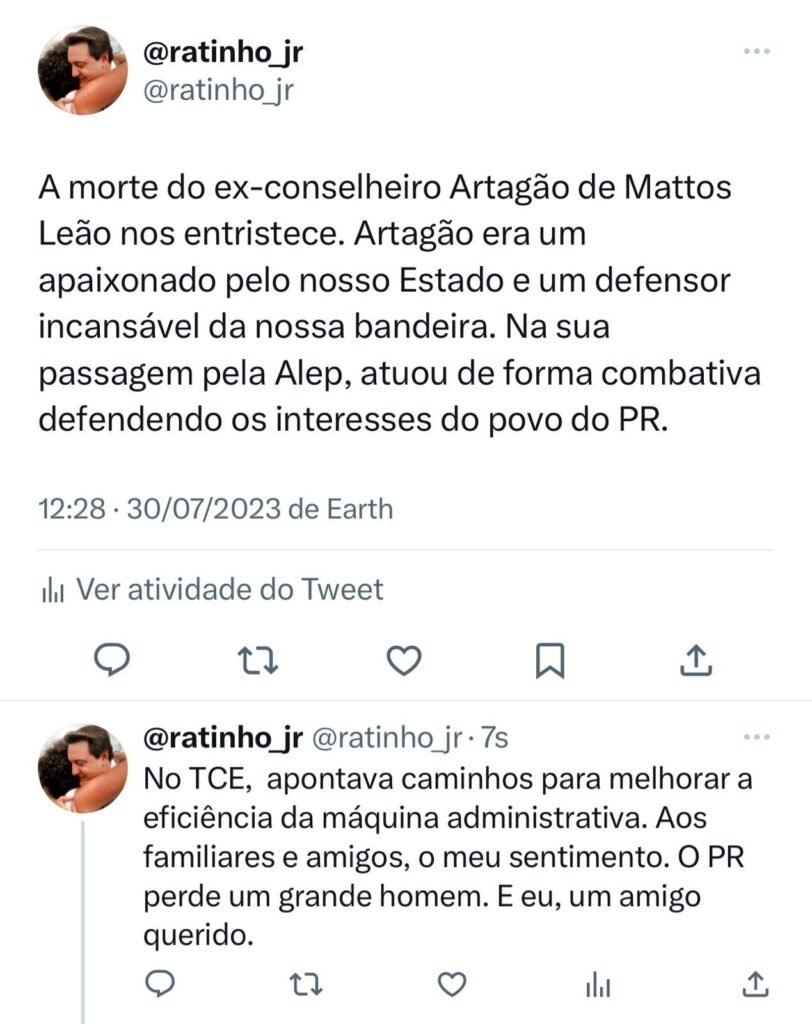Open main tweet author profile picture
Image resolution: width=812 pixels, height=1024 pixels.
83,71
